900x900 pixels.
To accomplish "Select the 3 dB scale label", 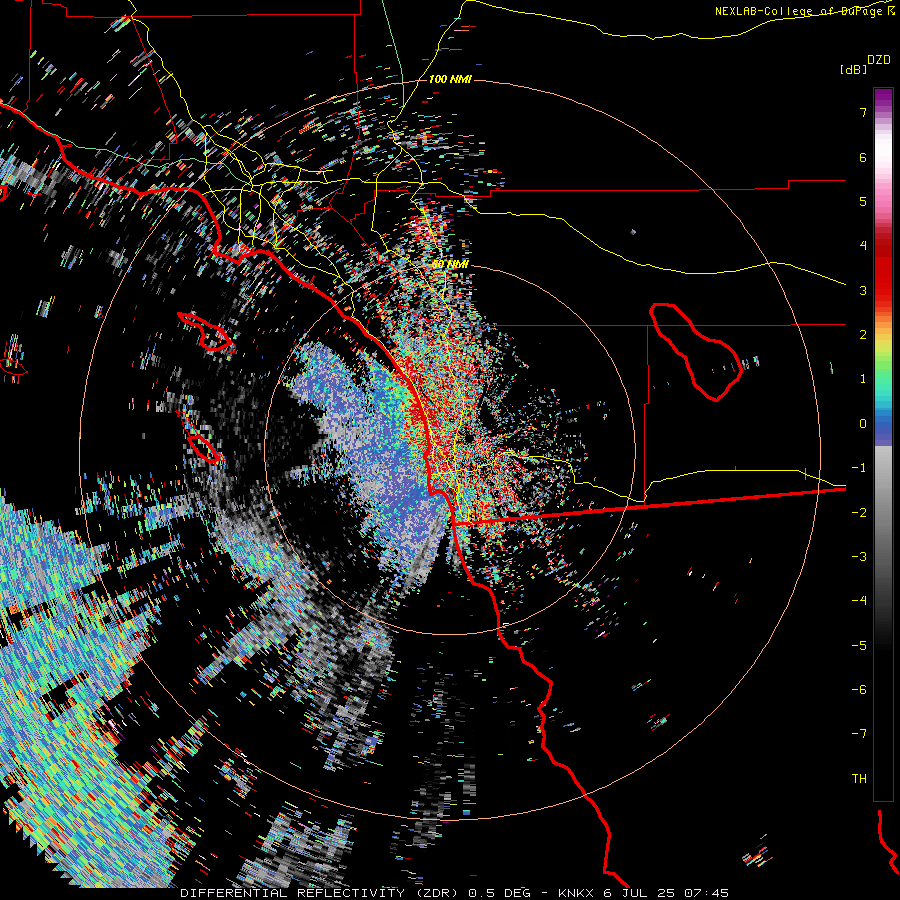I will click(x=863, y=290).
